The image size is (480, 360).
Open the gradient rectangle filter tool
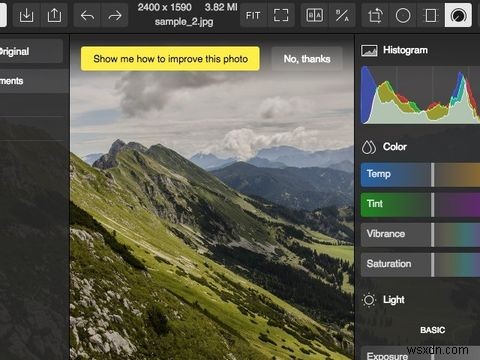point(431,15)
